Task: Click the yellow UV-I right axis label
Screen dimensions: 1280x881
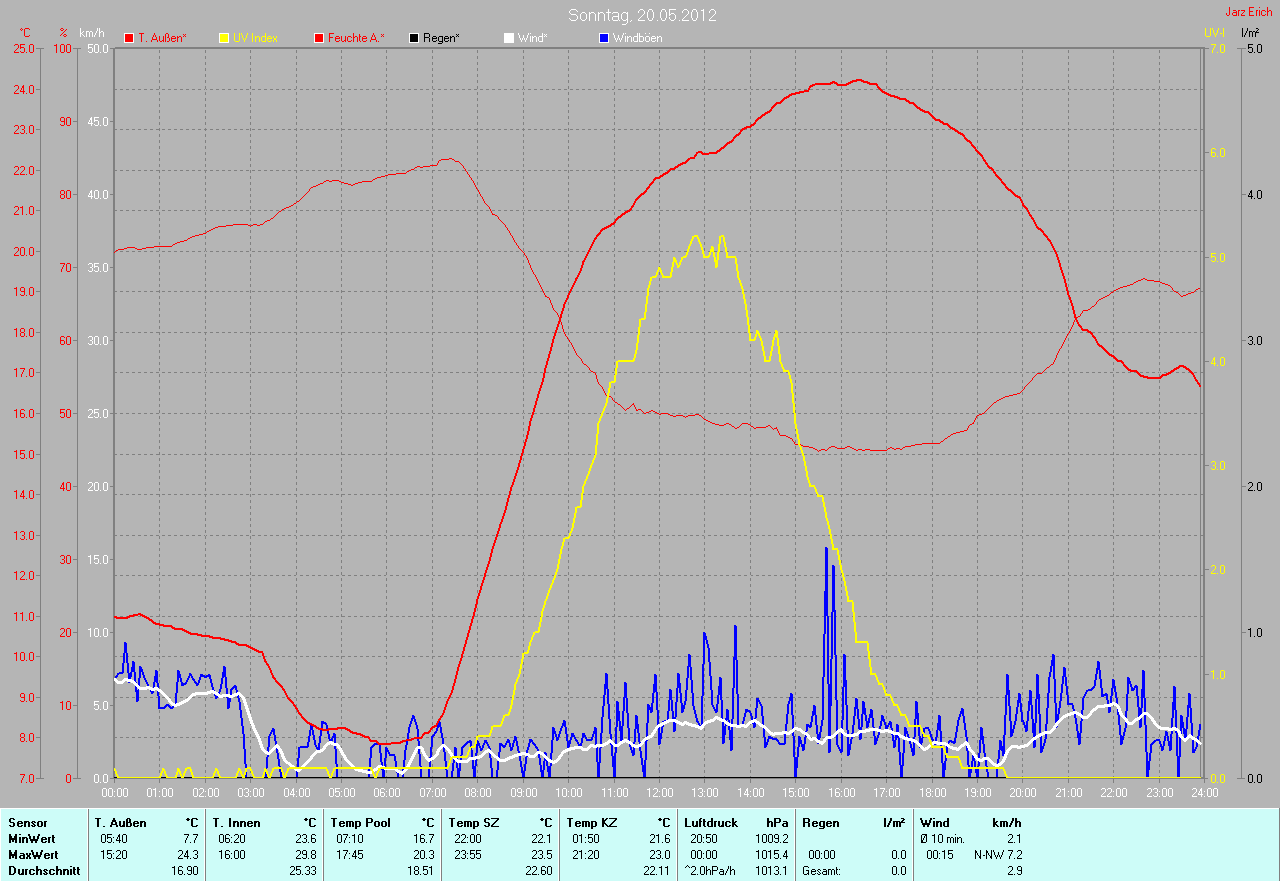Action: (x=1214, y=33)
